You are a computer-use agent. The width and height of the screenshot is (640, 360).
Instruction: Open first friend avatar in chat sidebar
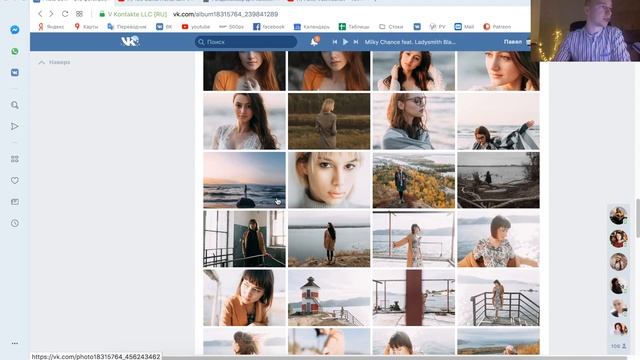coord(618,216)
